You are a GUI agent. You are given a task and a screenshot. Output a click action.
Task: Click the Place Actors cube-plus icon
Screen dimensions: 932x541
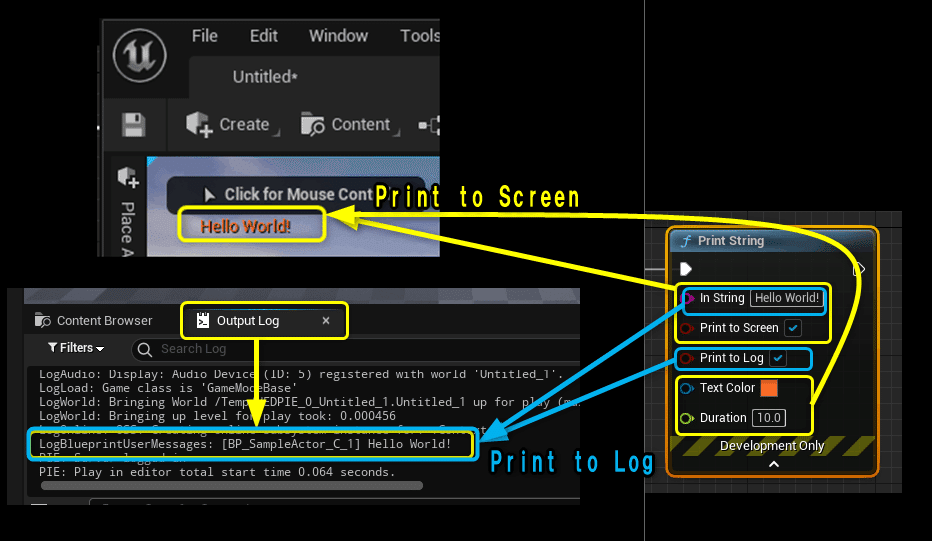[128, 177]
